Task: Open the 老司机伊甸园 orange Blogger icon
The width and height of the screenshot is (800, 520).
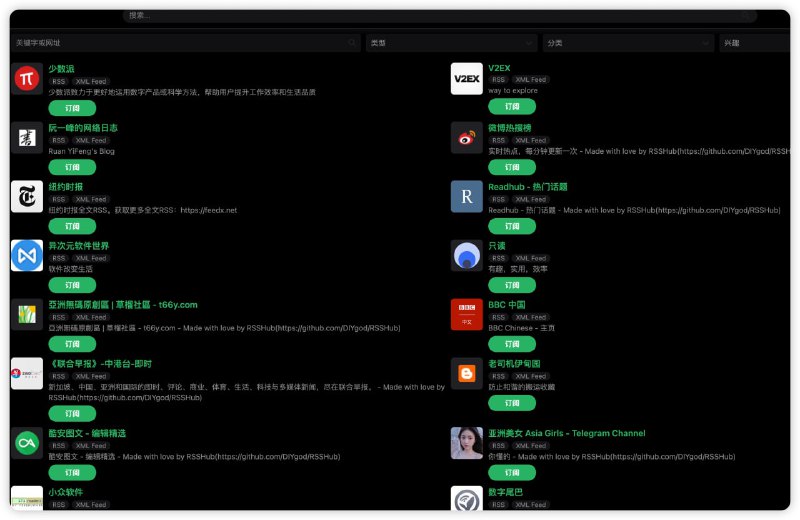Action: [467, 374]
